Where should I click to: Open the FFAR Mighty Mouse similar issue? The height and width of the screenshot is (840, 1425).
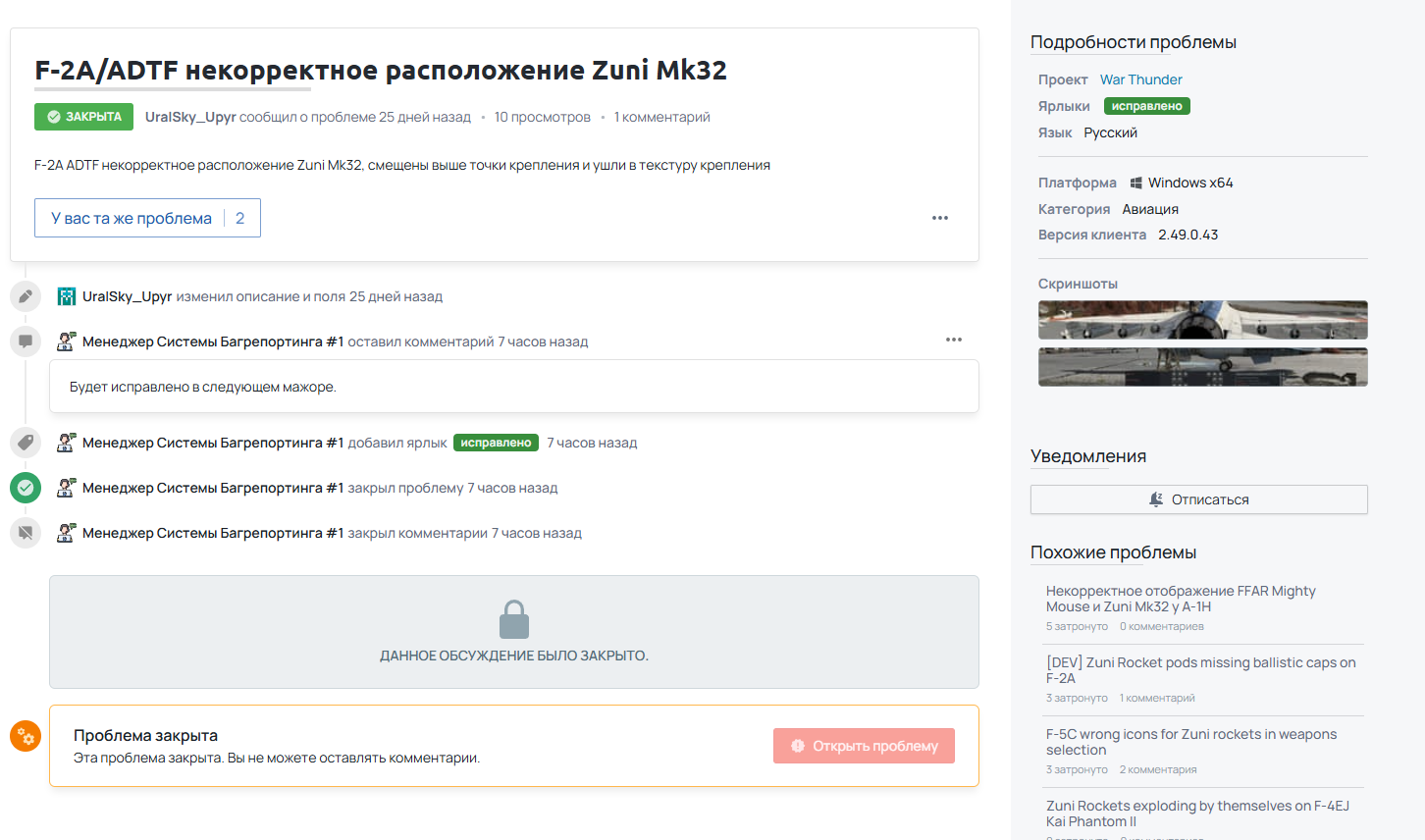coord(1180,599)
